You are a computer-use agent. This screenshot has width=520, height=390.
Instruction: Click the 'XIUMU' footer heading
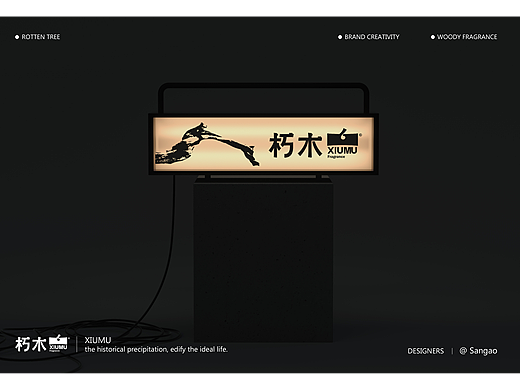coord(98,340)
